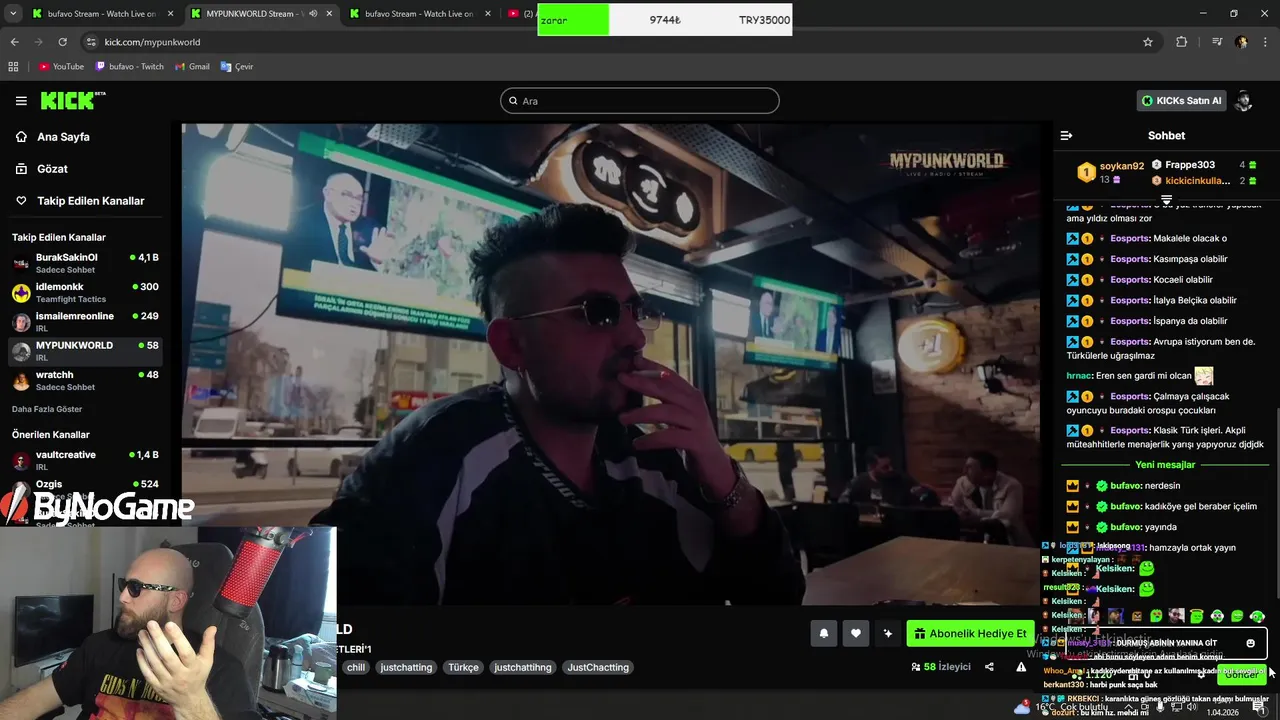Expand the gift leaderboard down arrow
1280x720 pixels.
[1166, 200]
